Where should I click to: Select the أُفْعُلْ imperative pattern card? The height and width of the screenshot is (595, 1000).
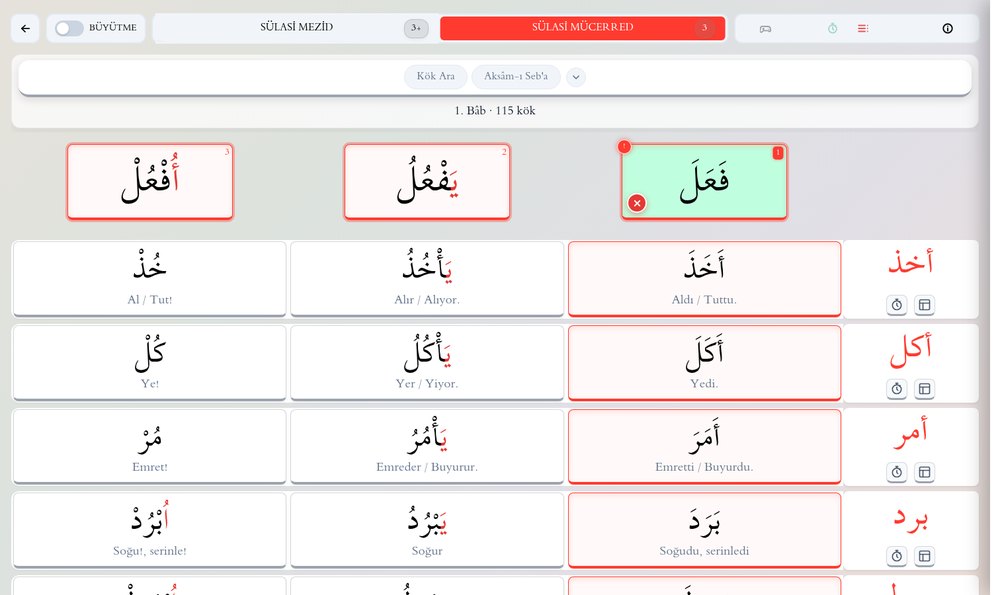[150, 182]
